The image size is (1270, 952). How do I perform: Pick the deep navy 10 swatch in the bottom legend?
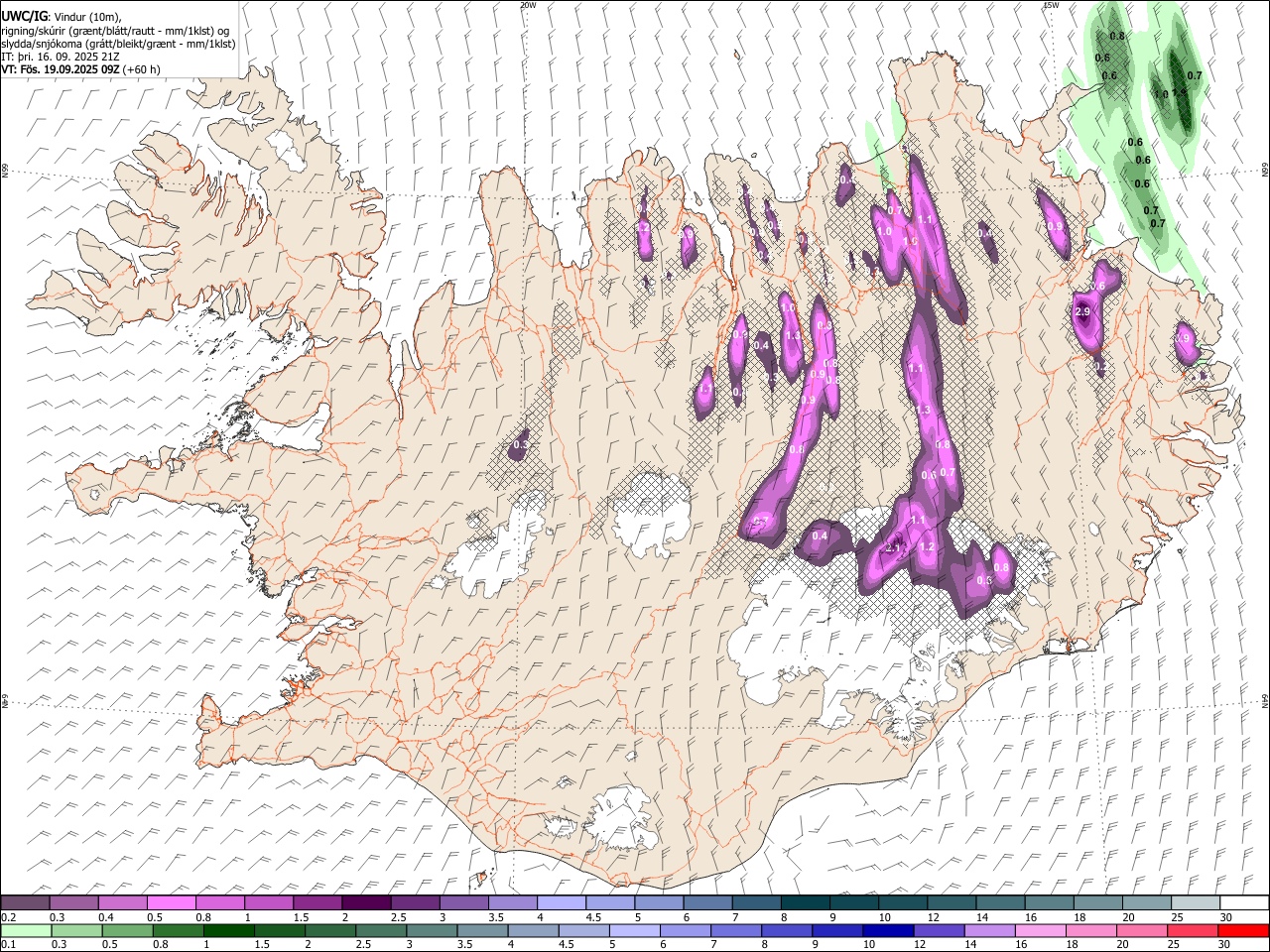point(887,931)
